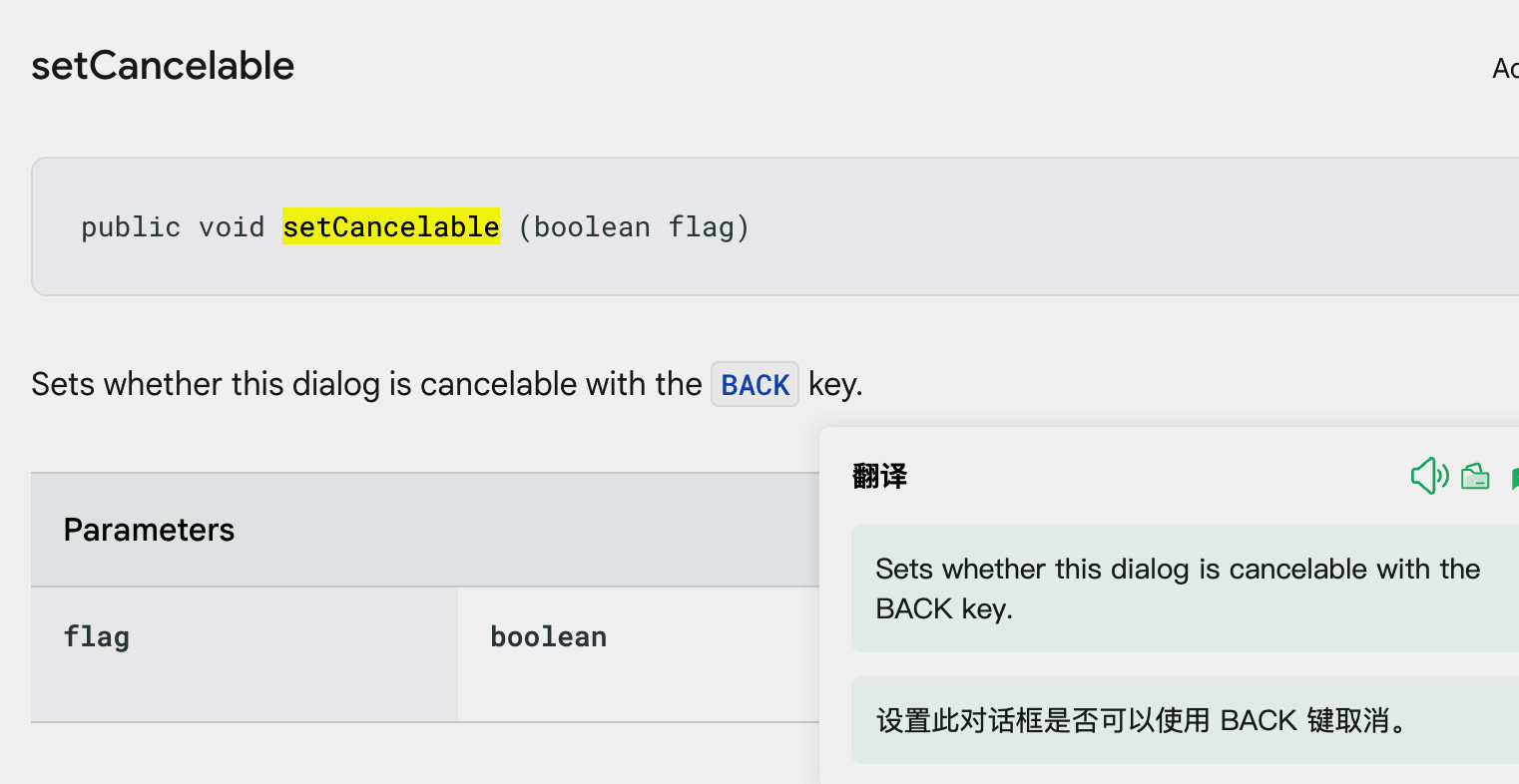Save translation using the green folder icon
The height and width of the screenshot is (784, 1519).
1475,477
